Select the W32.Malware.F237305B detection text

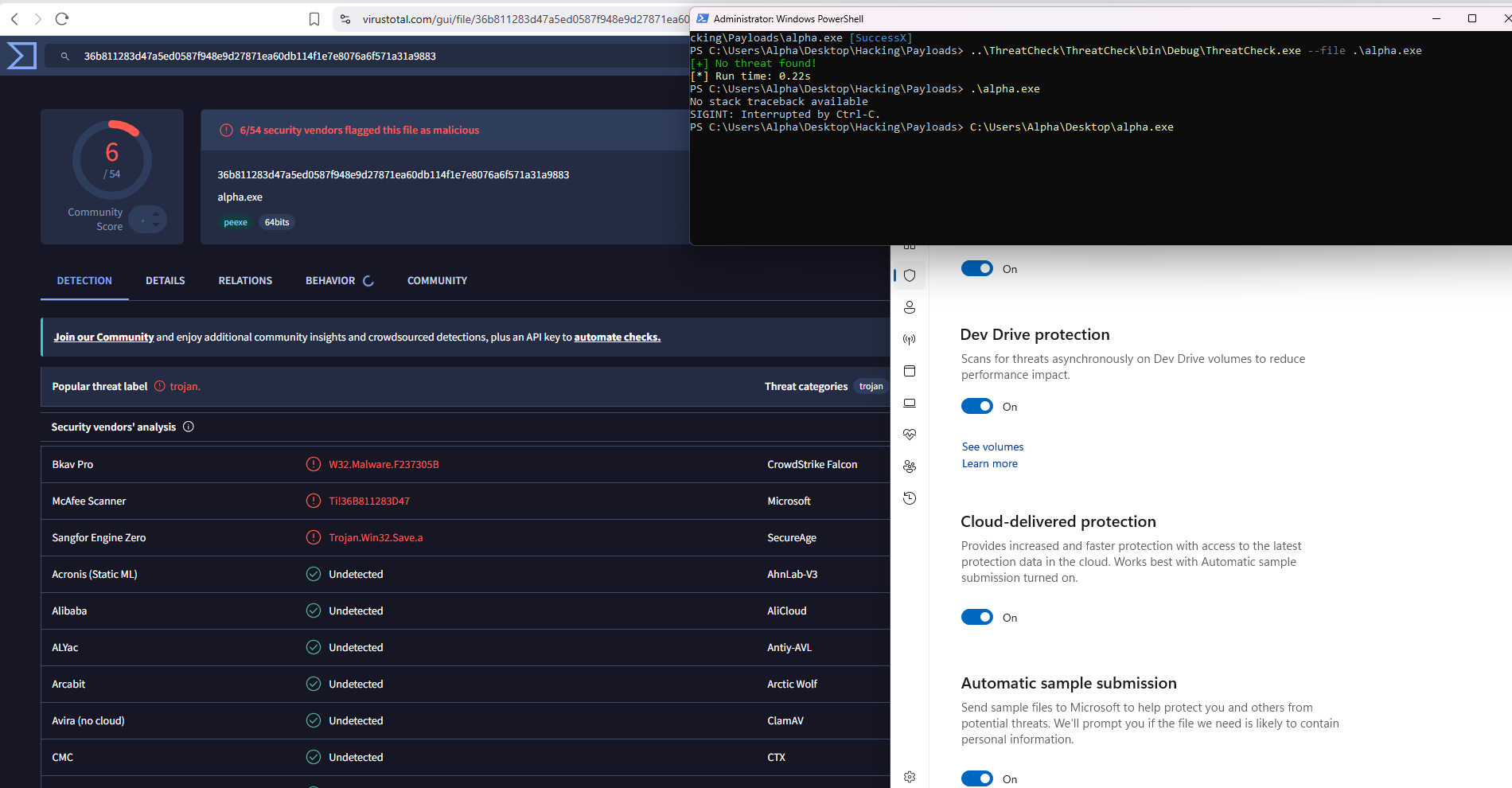pos(384,465)
